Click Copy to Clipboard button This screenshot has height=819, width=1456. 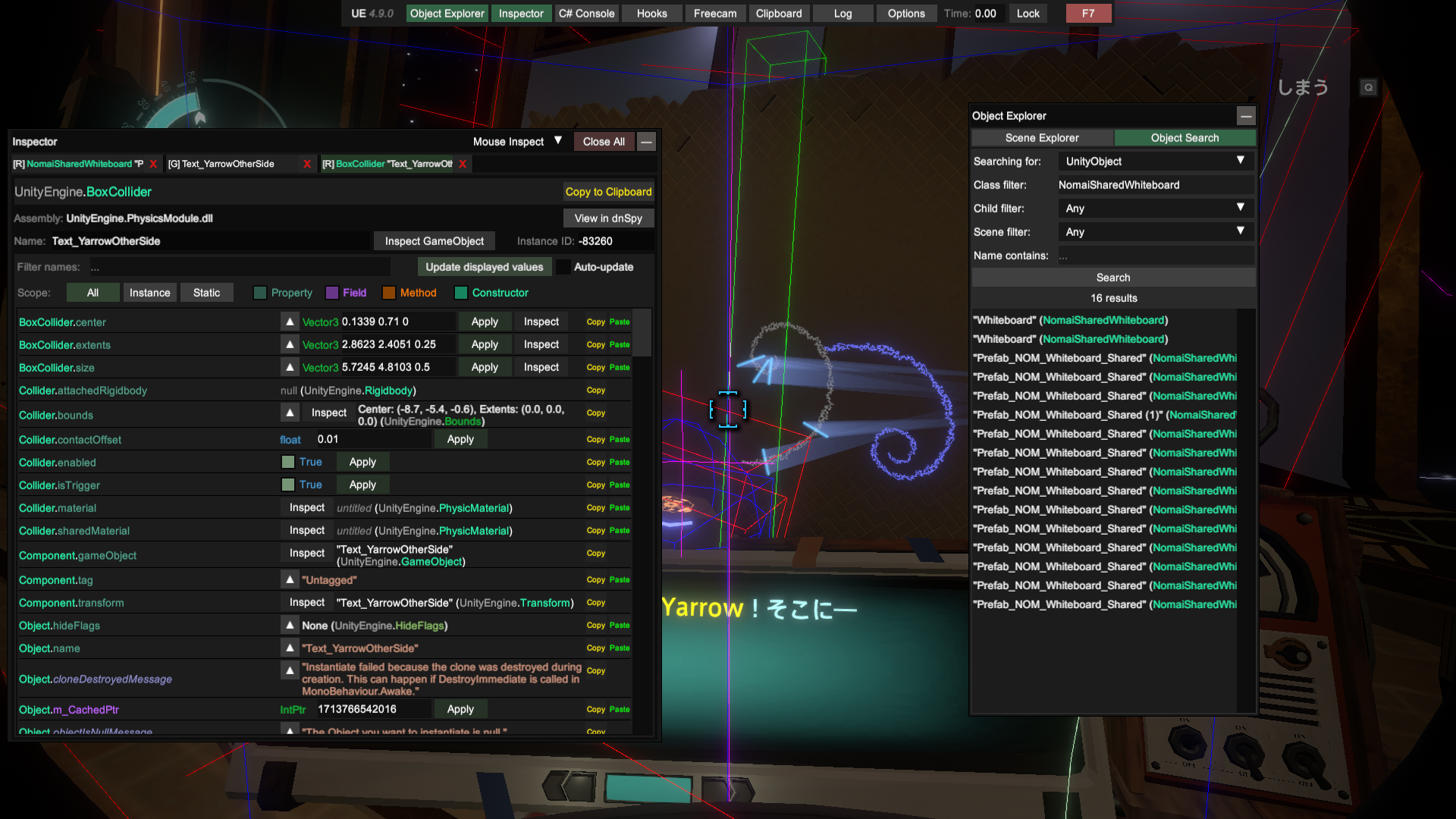pyautogui.click(x=608, y=192)
